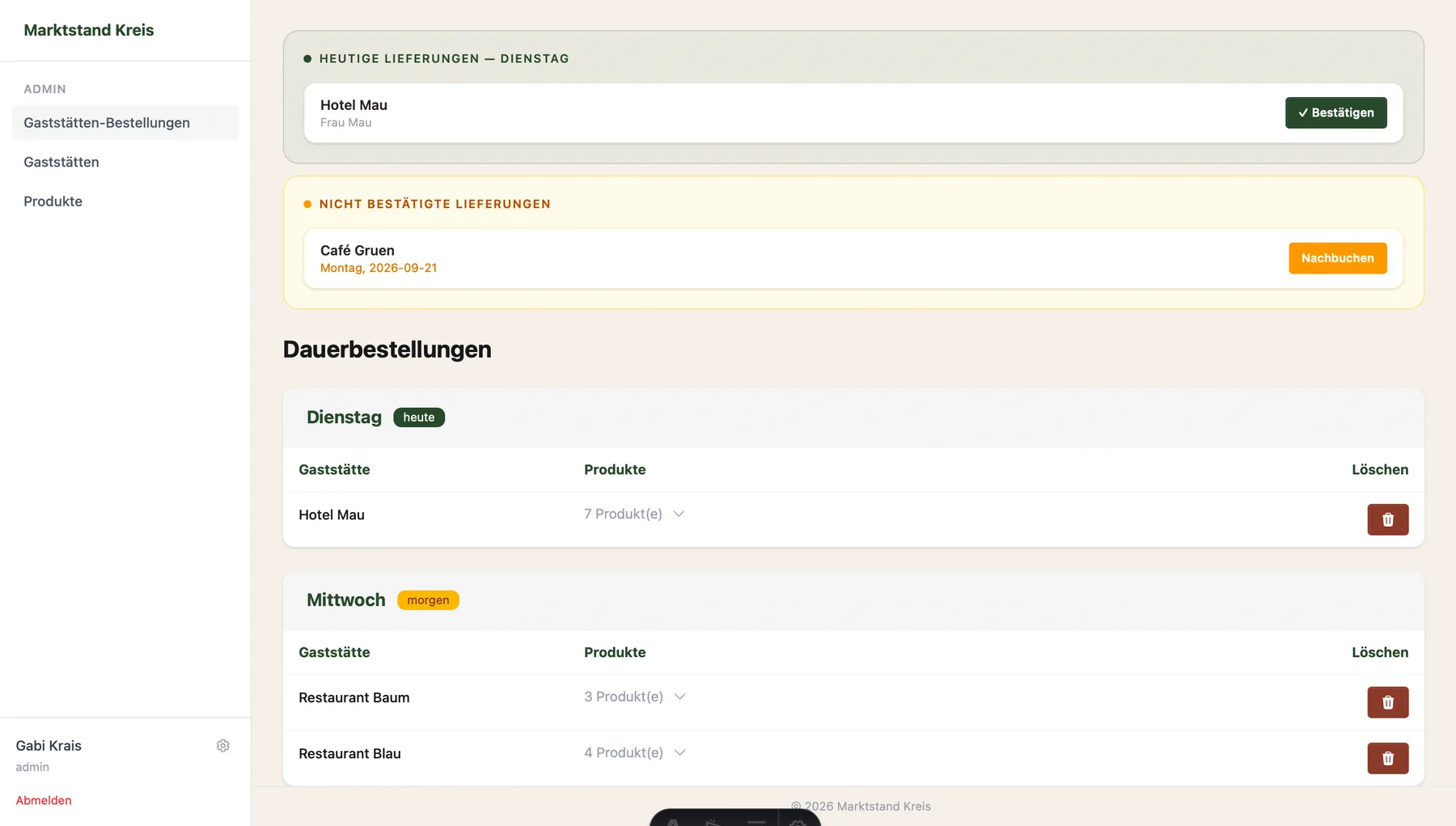The width and height of the screenshot is (1456, 826).
Task: Select Café Gruen unconfirmed delivery entry
Action: pyautogui.click(x=853, y=259)
